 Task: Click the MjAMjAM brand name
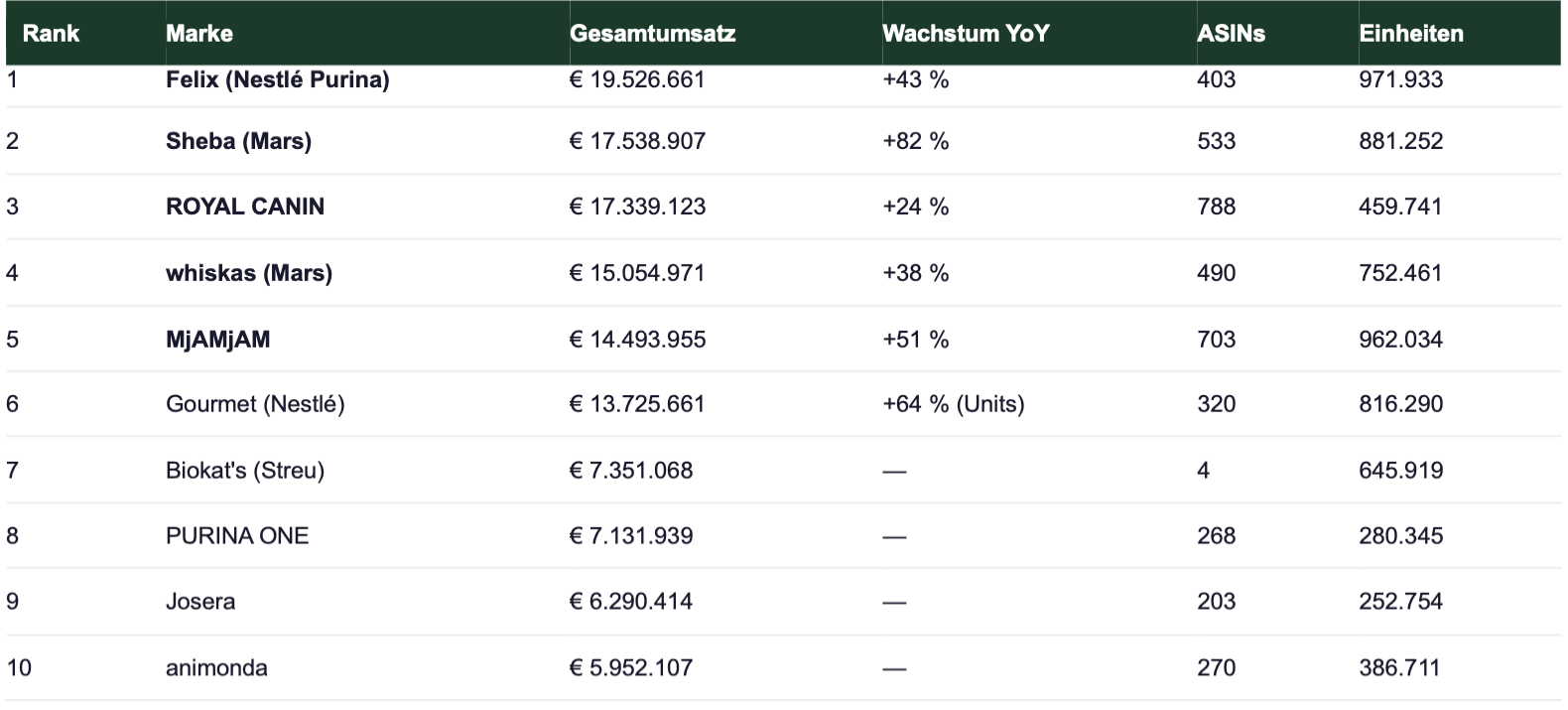pos(217,340)
